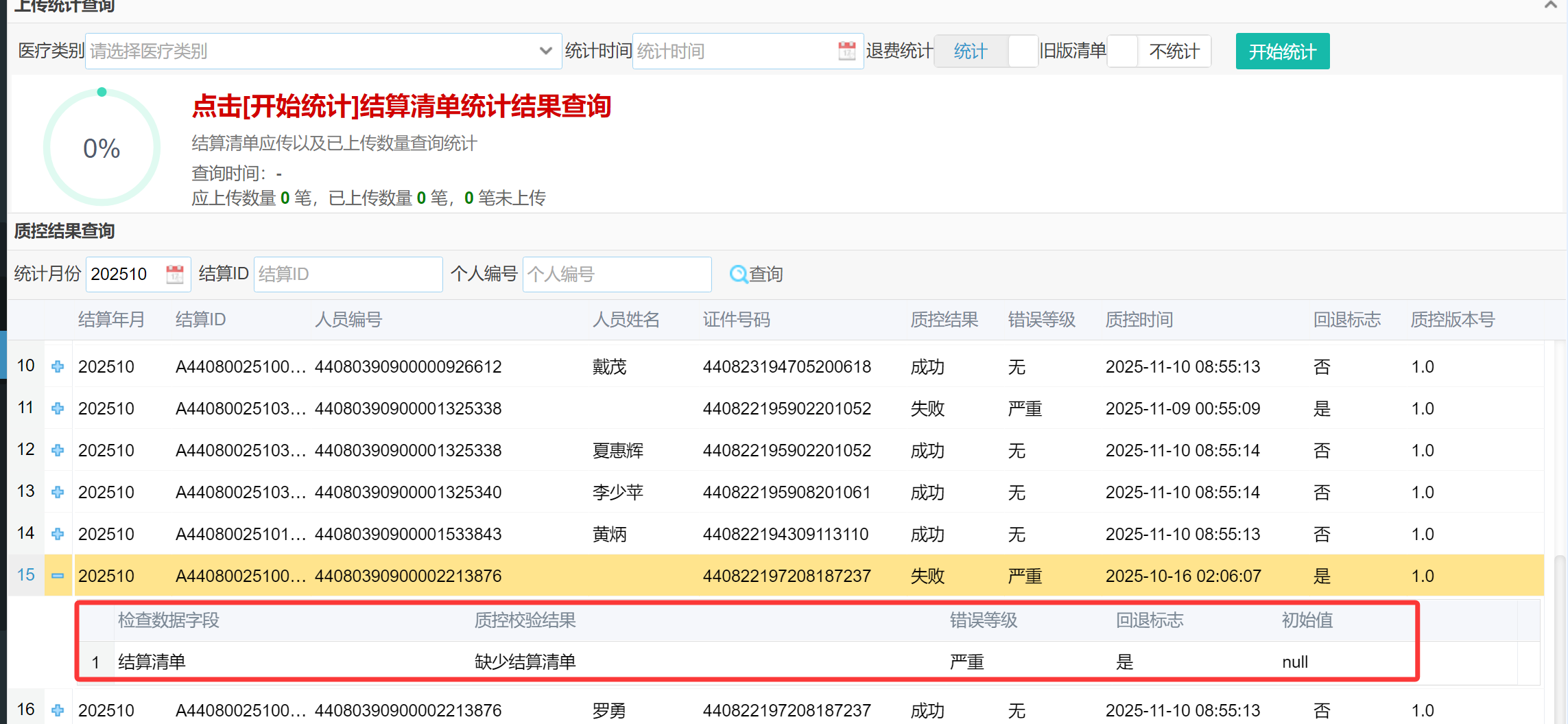
Task: Click calendar icon in 统计时间 field
Action: (x=846, y=51)
